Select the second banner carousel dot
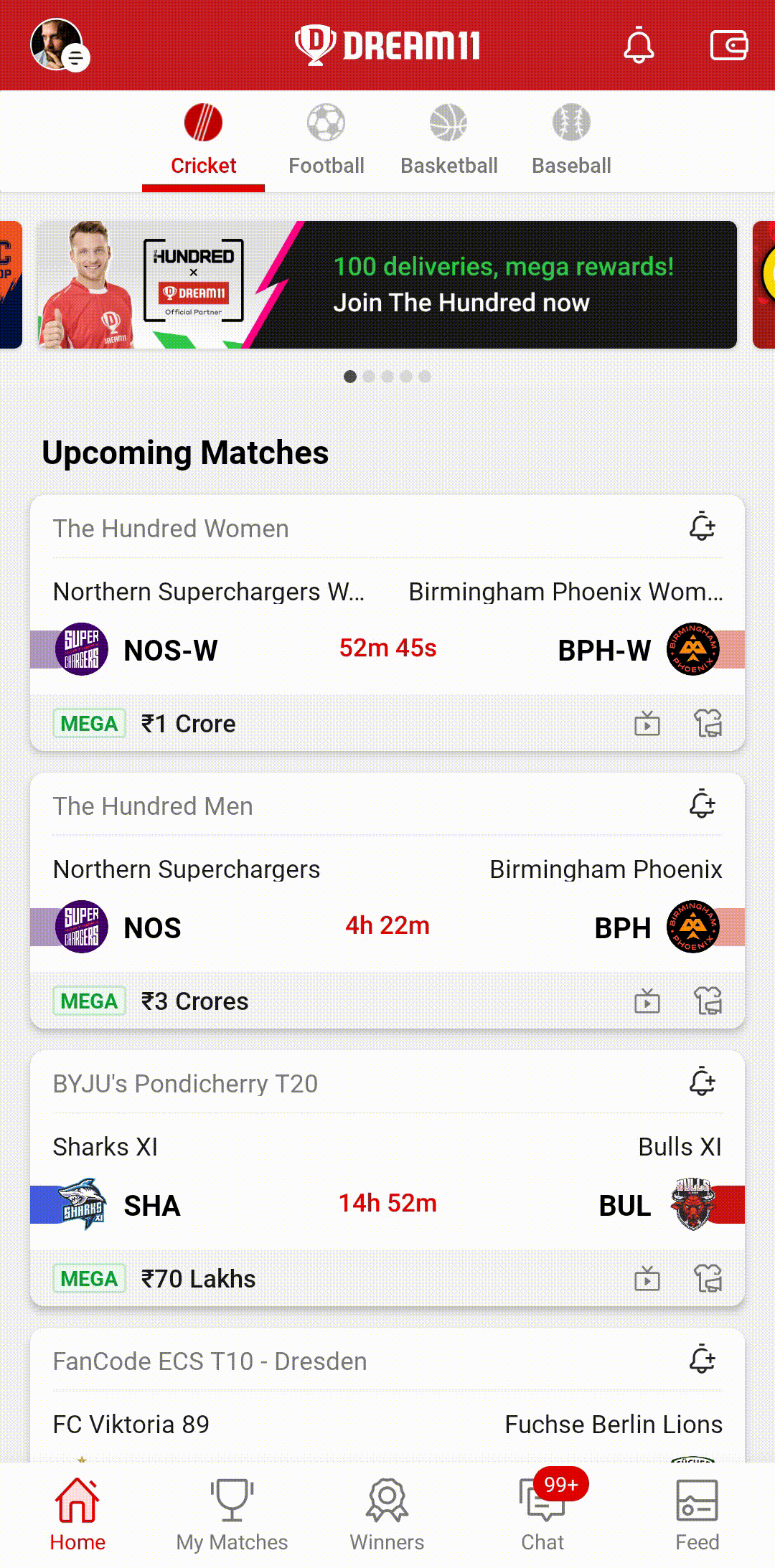The image size is (775, 1568). 369,377
